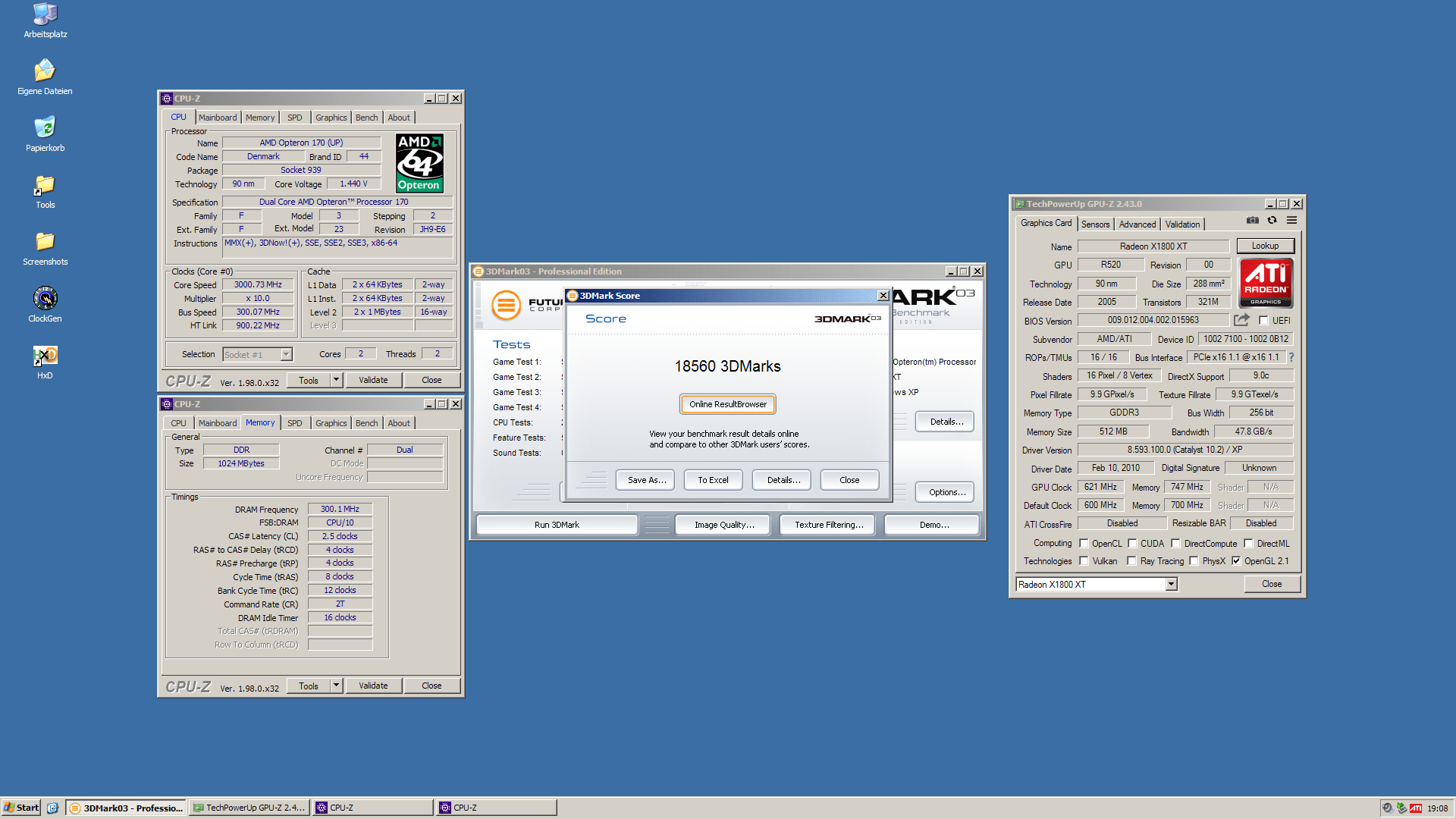Image resolution: width=1456 pixels, height=819 pixels.
Task: Toggle the PhysX checkbox
Action: click(x=1194, y=560)
